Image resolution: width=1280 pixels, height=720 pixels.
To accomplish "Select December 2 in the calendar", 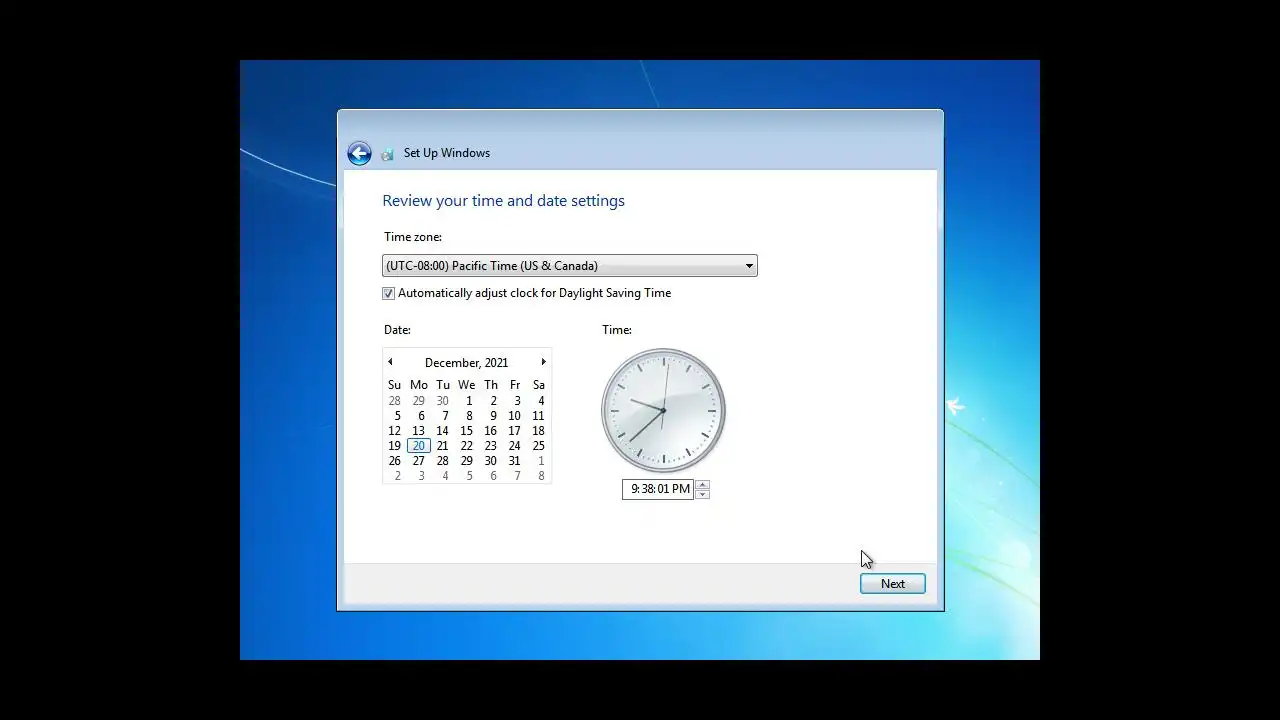I will click(492, 401).
